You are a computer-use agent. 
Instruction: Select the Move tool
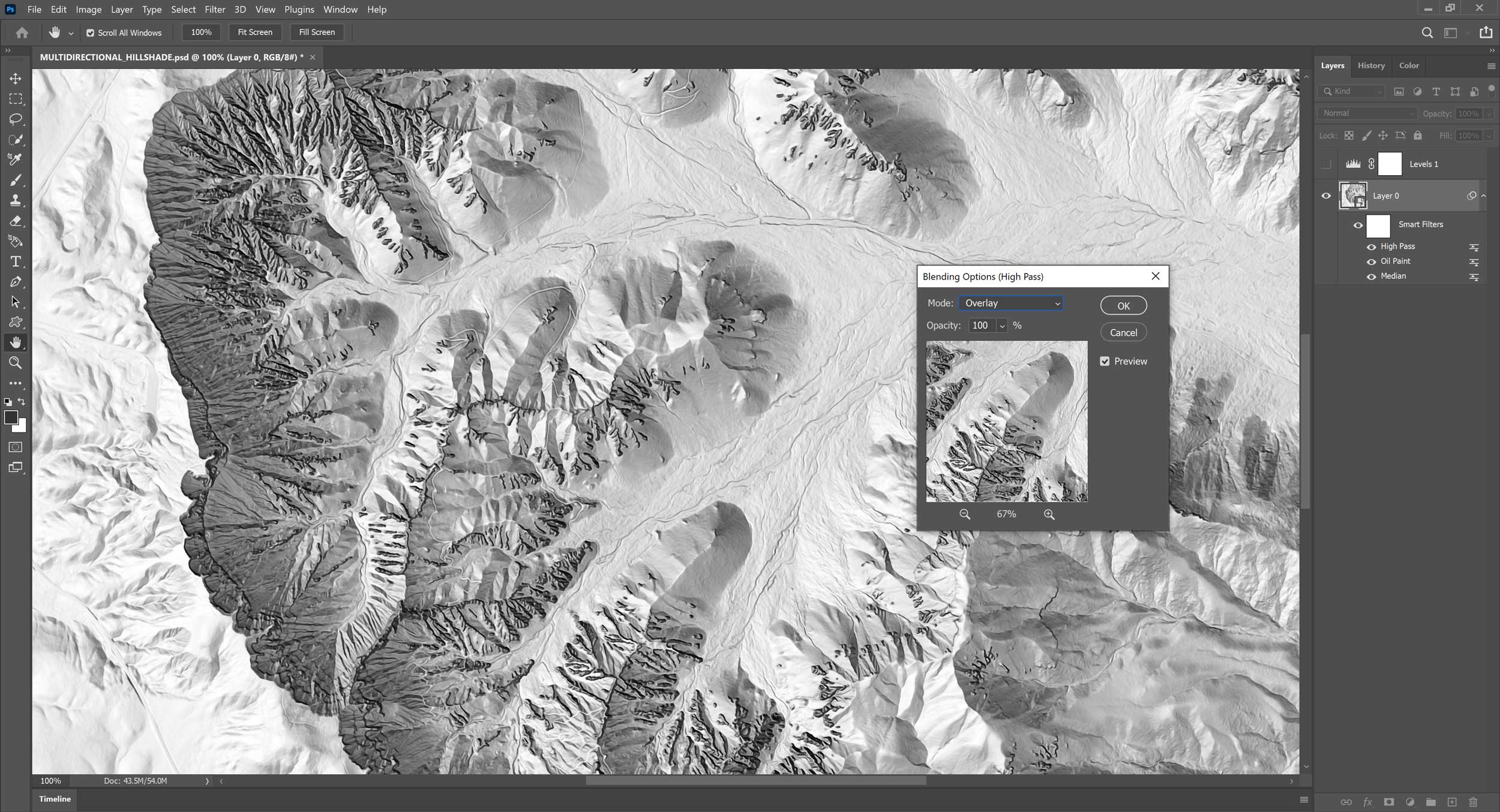pyautogui.click(x=15, y=79)
